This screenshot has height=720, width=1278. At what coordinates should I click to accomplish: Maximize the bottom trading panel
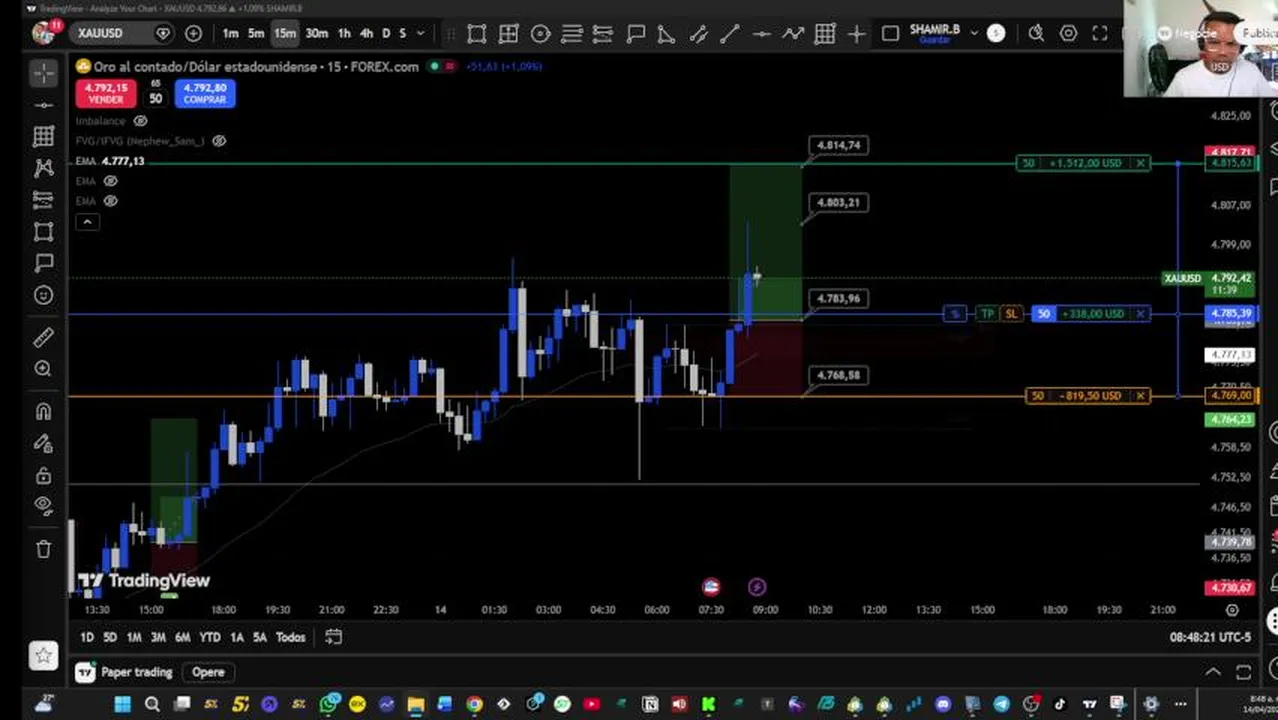click(1243, 672)
